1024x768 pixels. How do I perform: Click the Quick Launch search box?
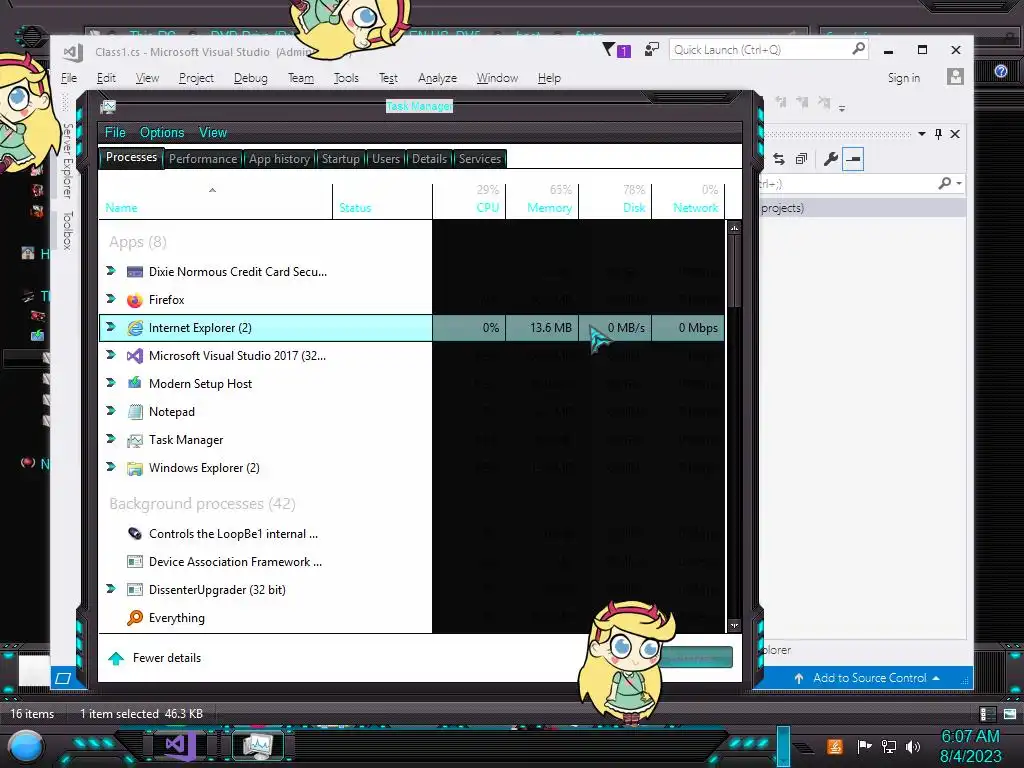pyautogui.click(x=769, y=50)
